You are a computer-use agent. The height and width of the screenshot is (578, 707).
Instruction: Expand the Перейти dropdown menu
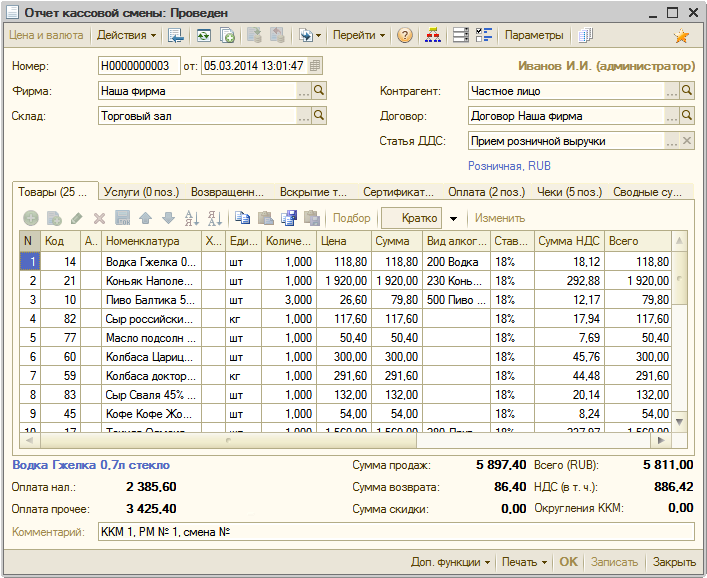[359, 36]
